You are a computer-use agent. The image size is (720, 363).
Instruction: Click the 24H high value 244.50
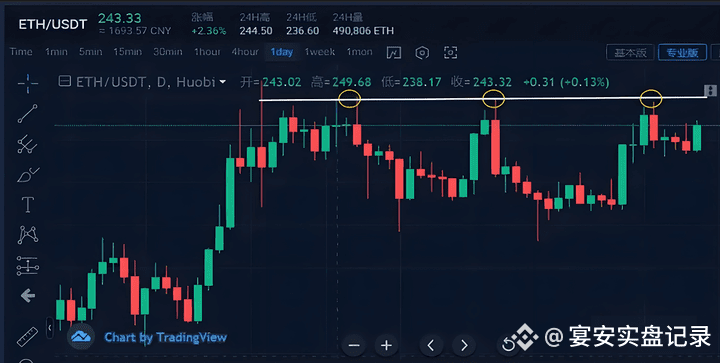256,31
